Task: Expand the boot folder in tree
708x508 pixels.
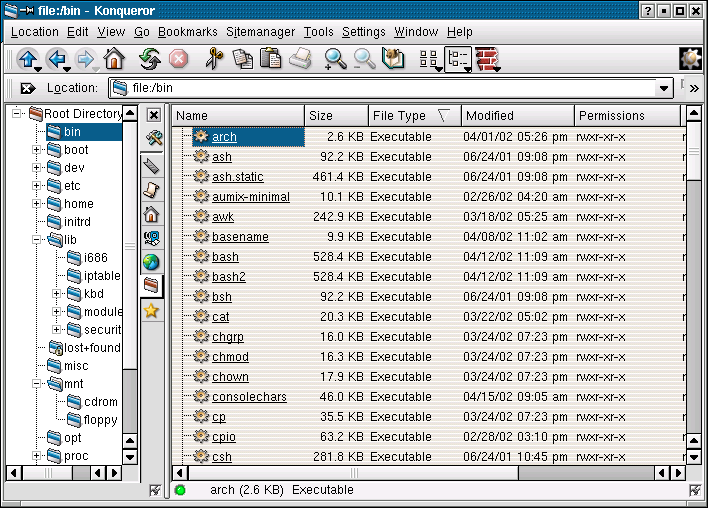Action: tap(37, 150)
